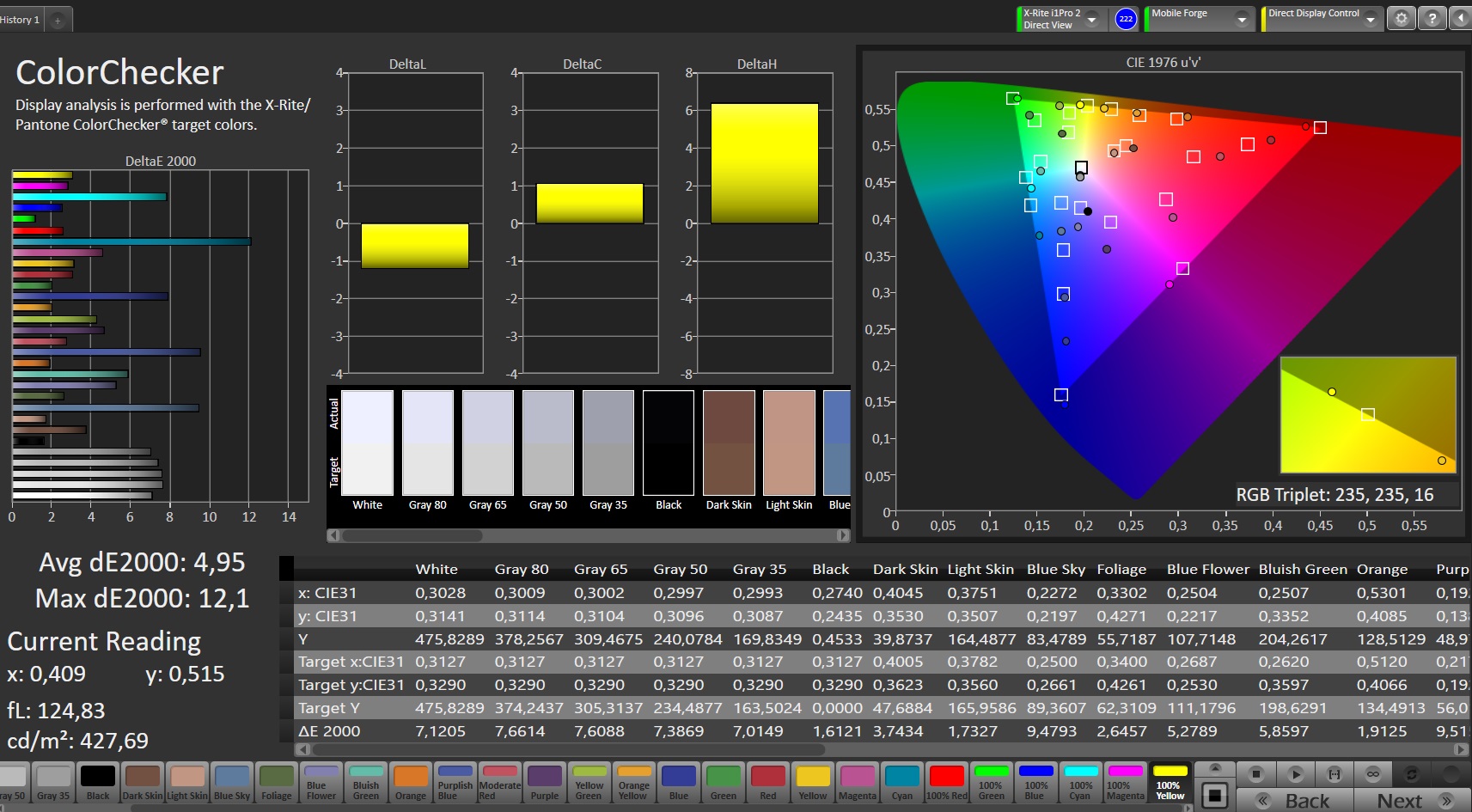1472x812 pixels.
Task: Click right arrow of data table scrollbar
Action: [x=1461, y=749]
